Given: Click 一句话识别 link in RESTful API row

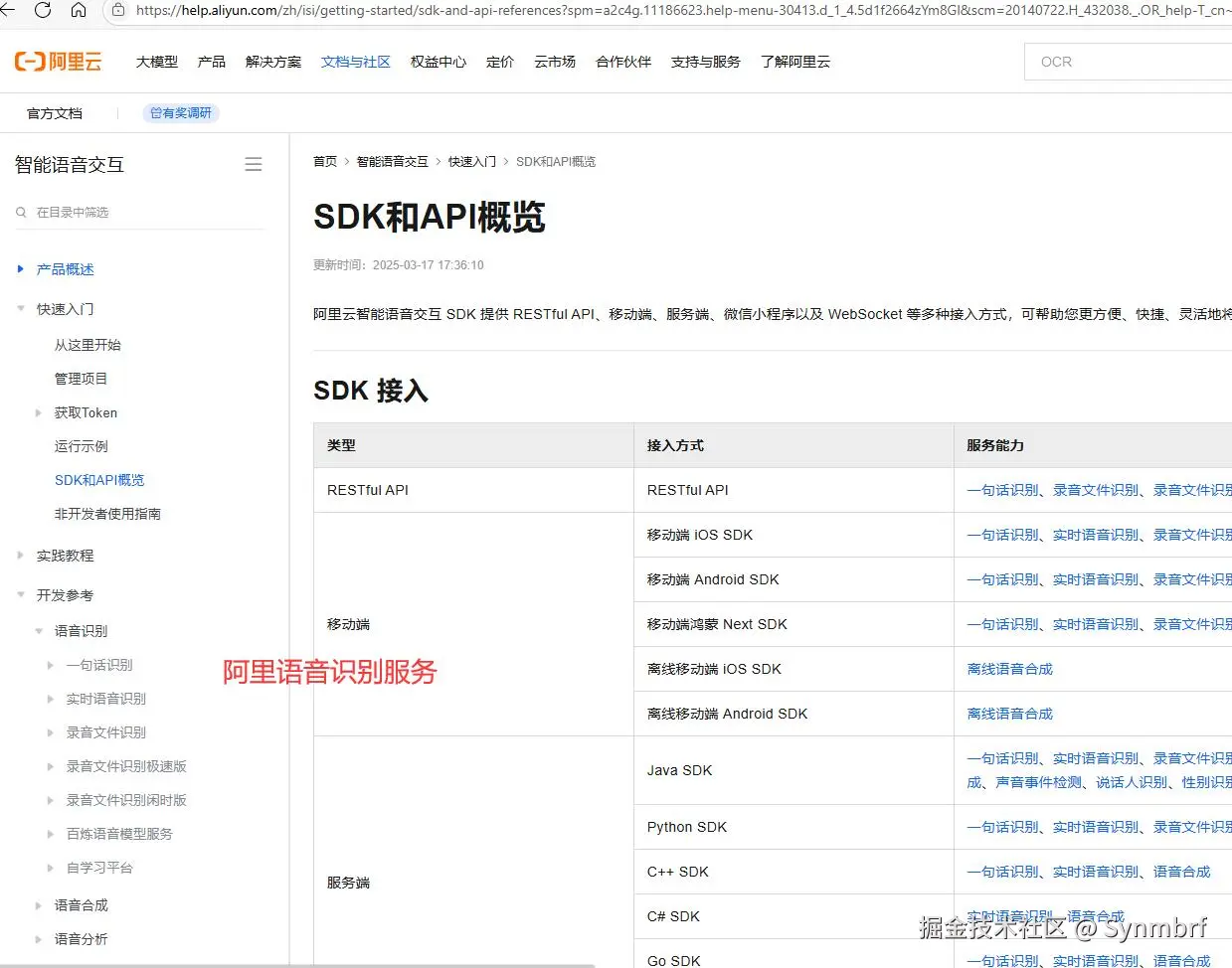Looking at the screenshot, I should tap(1002, 490).
